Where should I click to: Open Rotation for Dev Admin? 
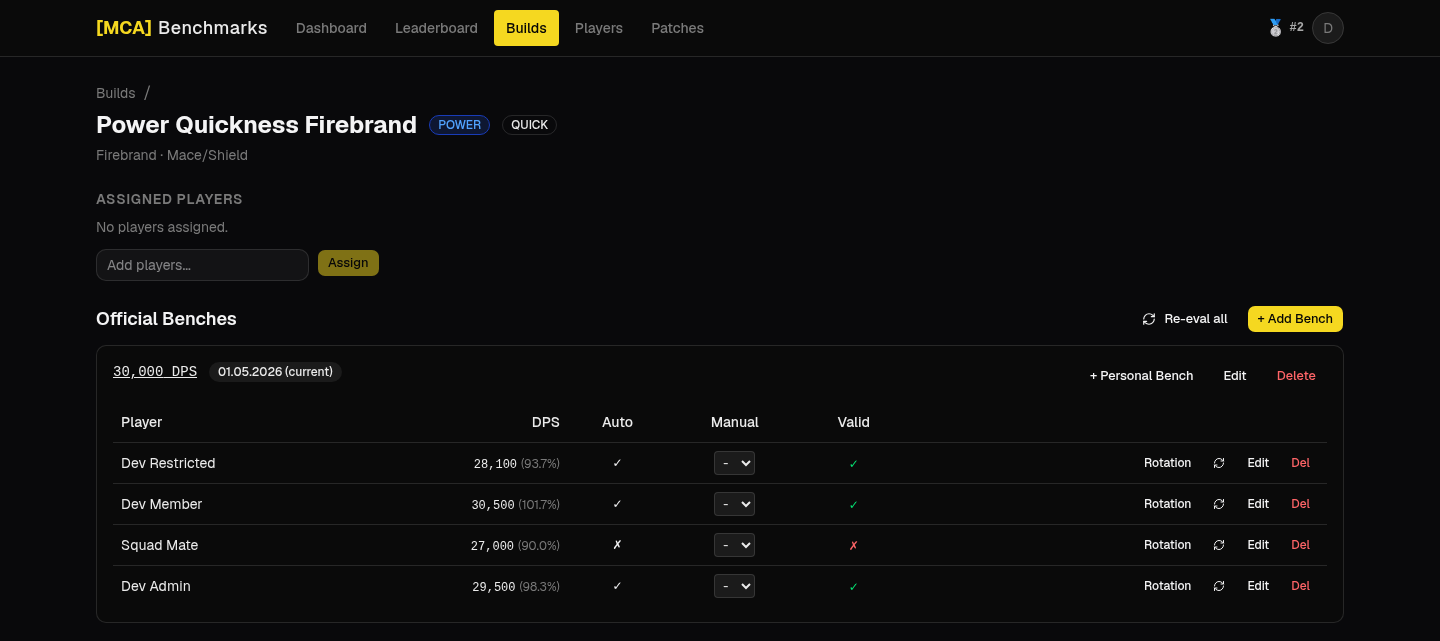1168,586
